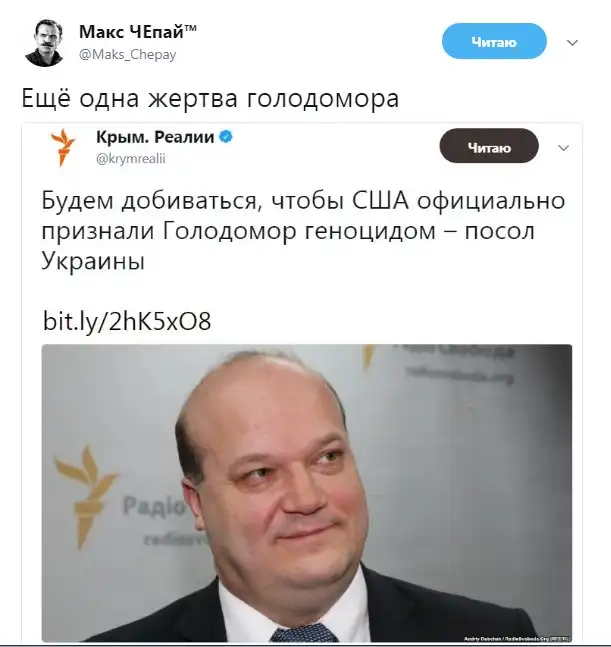
Task: Toggle the dark Читаю button for Крым.Реалии
Action: pos(489,146)
